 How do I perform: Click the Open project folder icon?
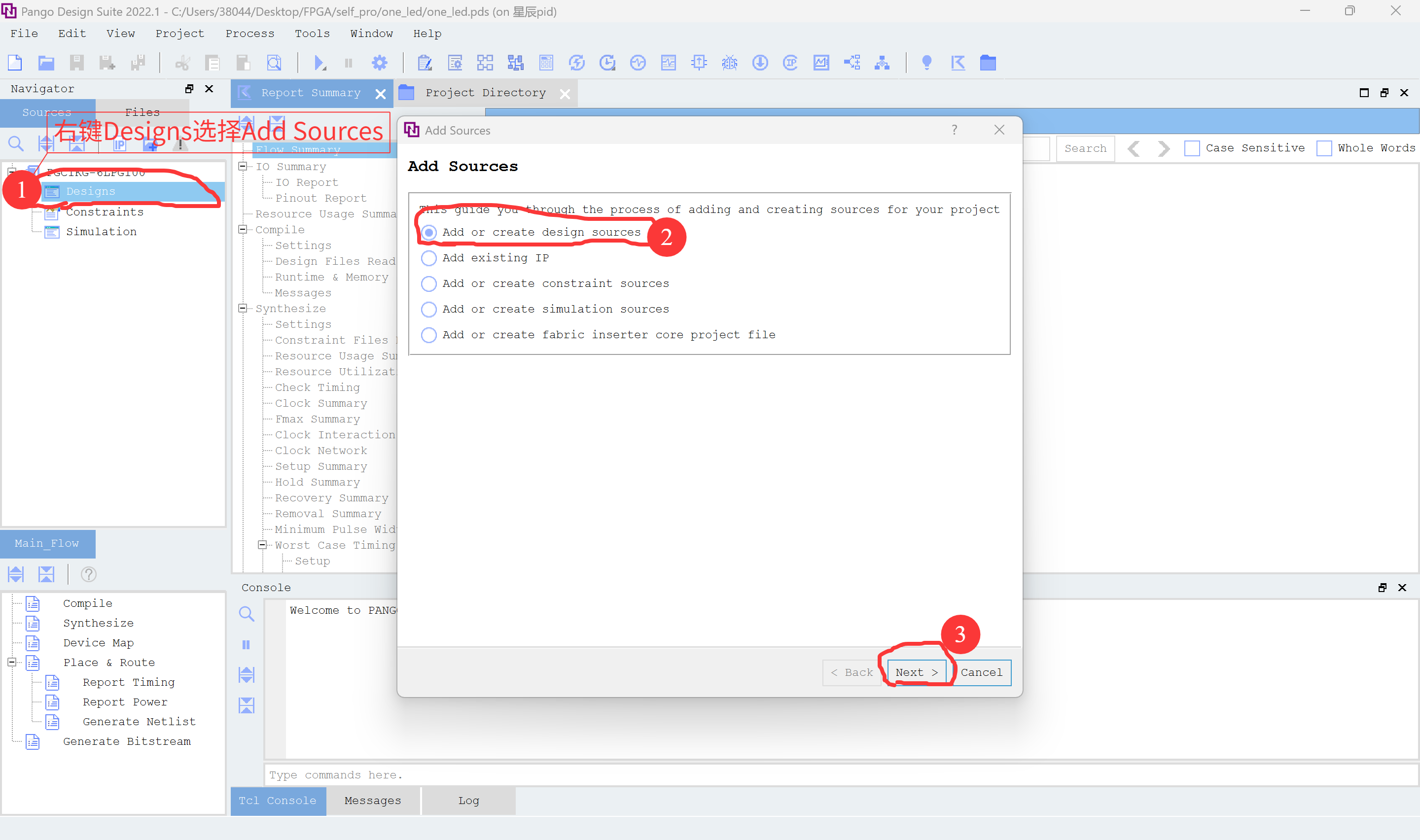[46, 63]
